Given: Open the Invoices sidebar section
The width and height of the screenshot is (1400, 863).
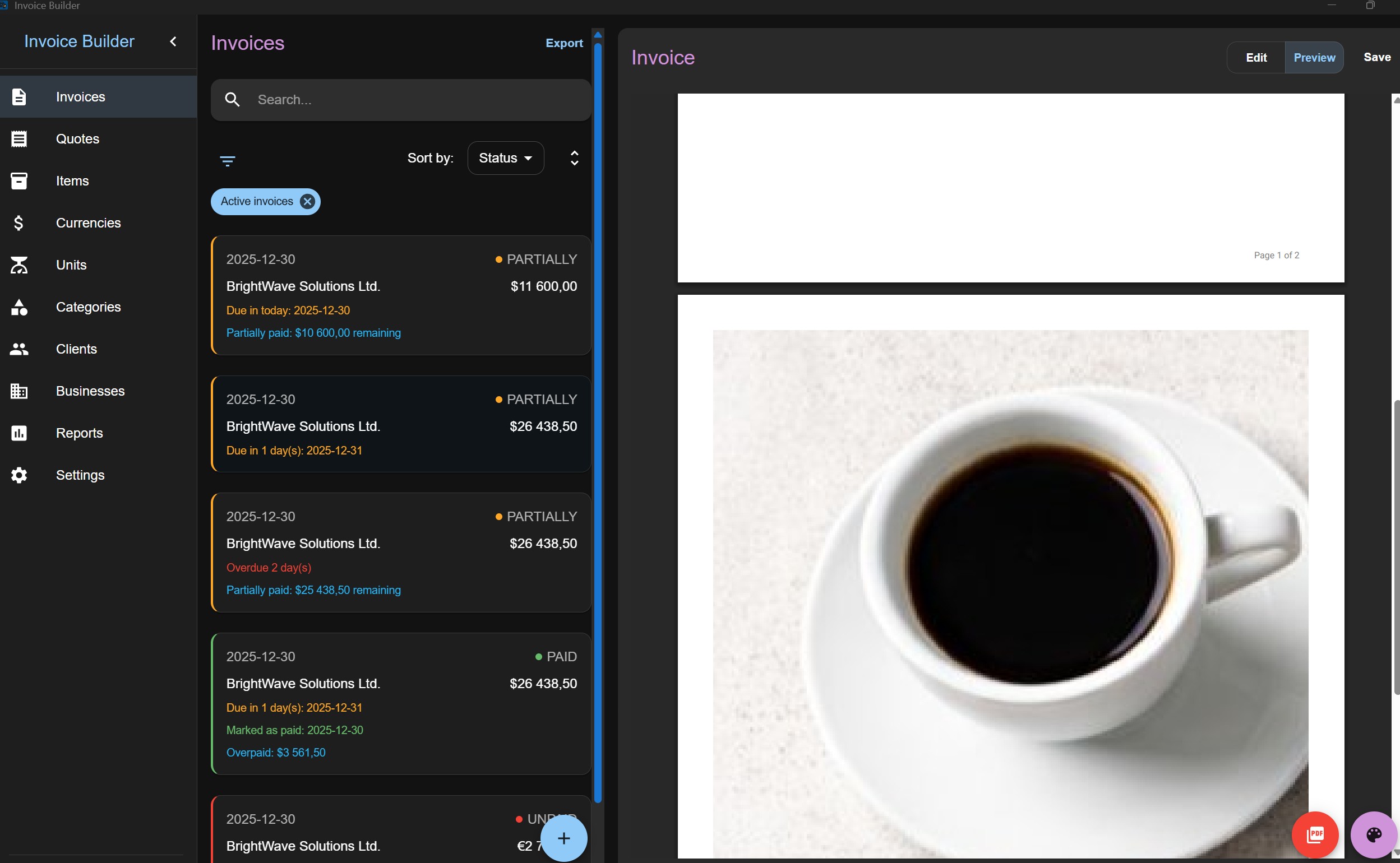Looking at the screenshot, I should [x=98, y=96].
